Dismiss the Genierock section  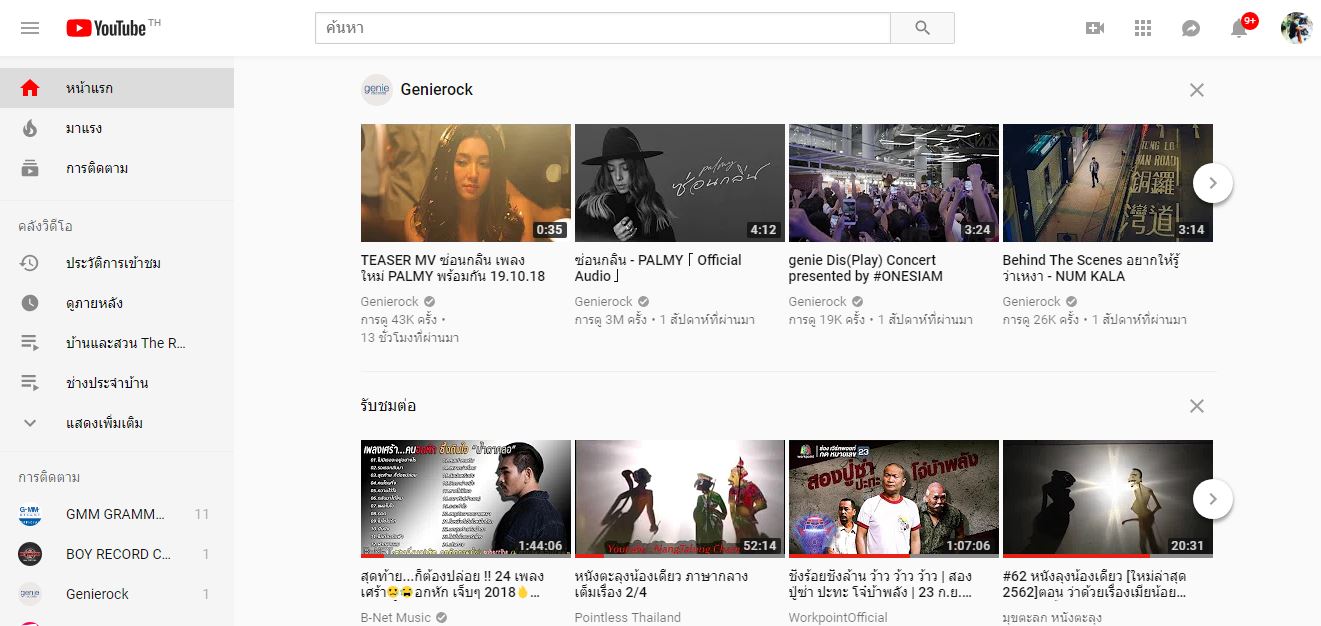pos(1197,90)
